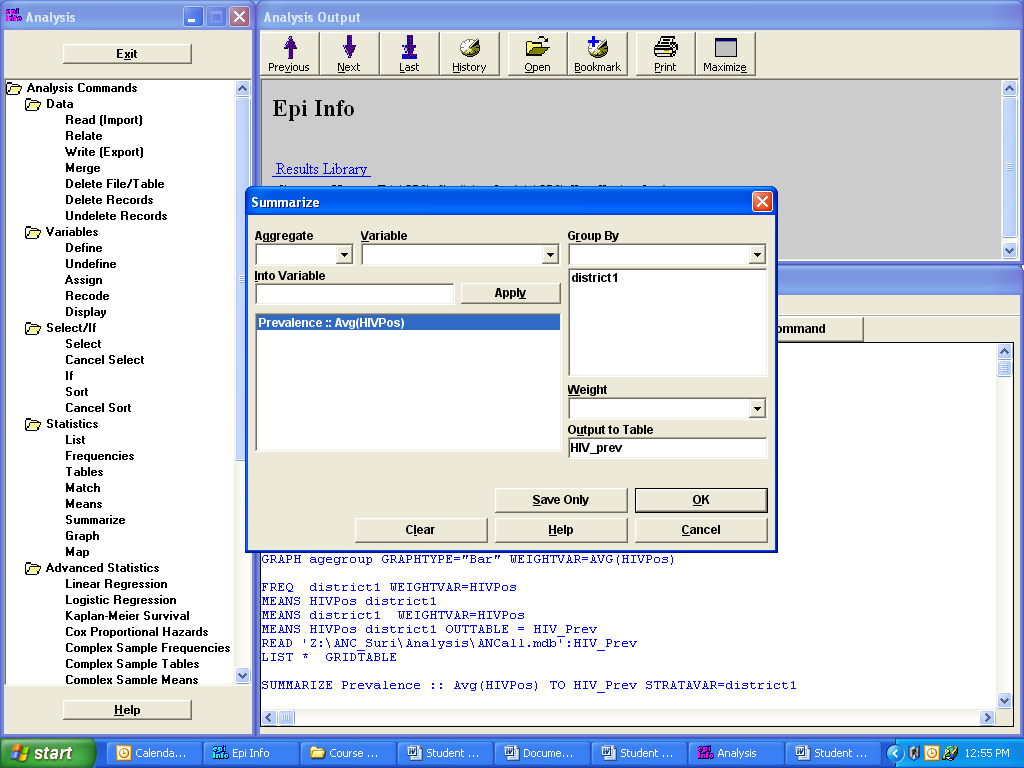Choose the Summarize command in the tree
The width and height of the screenshot is (1024, 768).
point(95,520)
